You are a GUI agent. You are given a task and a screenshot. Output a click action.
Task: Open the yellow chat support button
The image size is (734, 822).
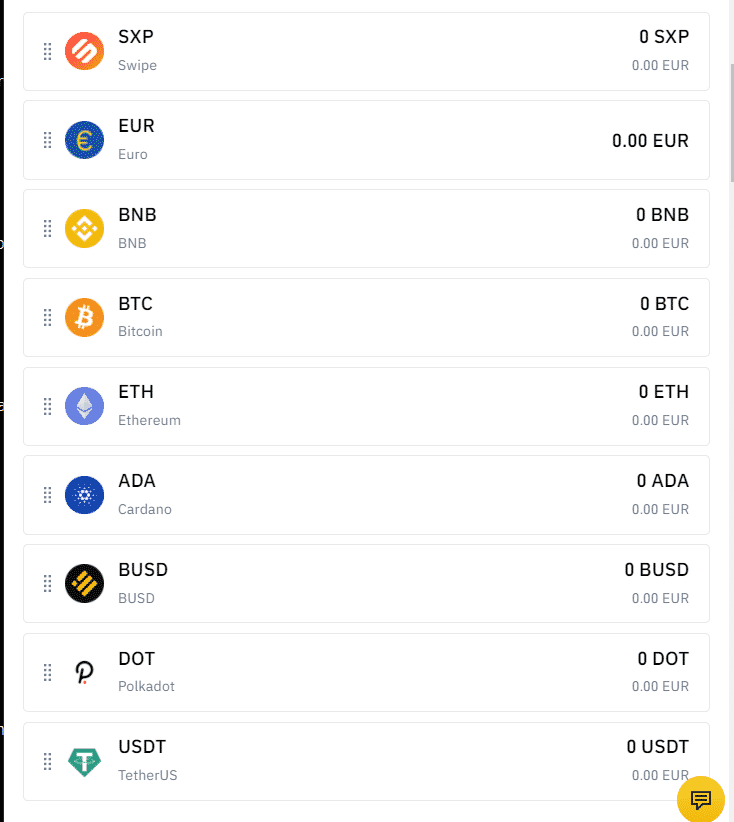click(x=701, y=799)
